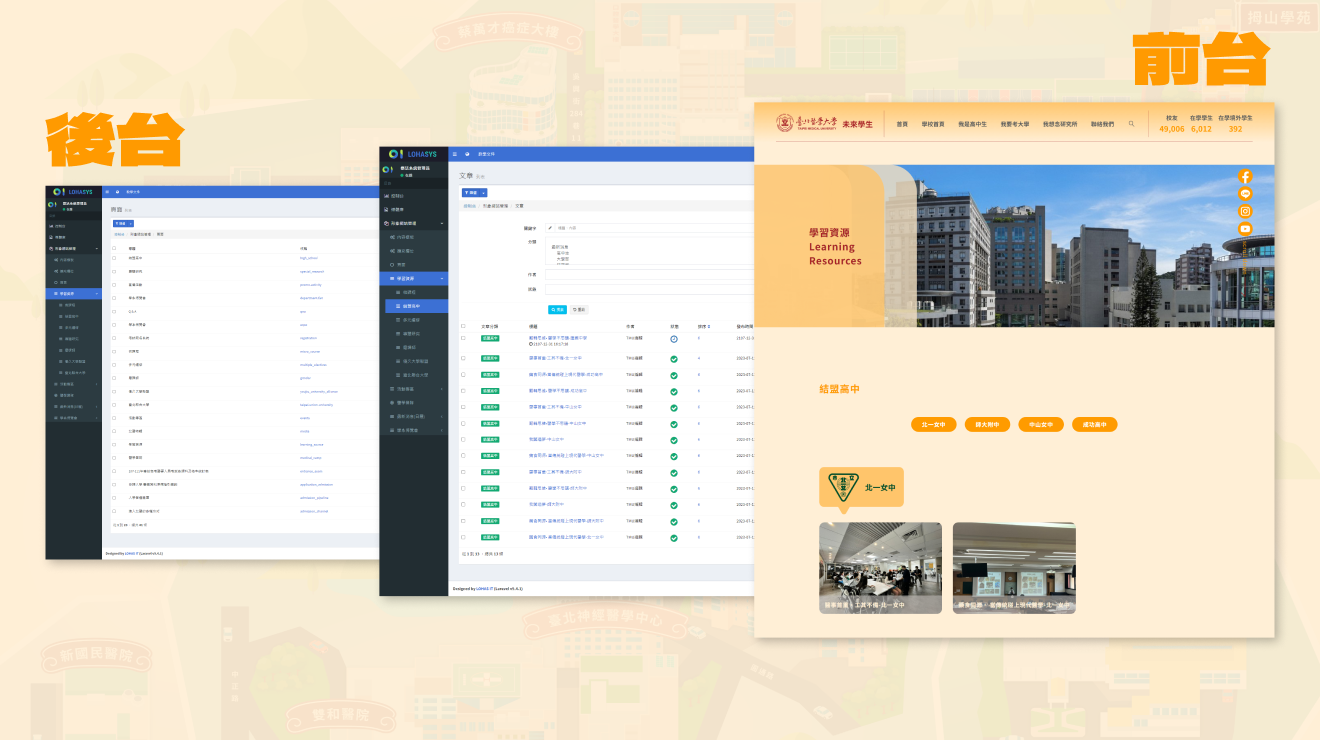1320x740 pixels.
Task: Collapse the highlighted 學習資源 sidebar section in middle window
Action: click(414, 277)
